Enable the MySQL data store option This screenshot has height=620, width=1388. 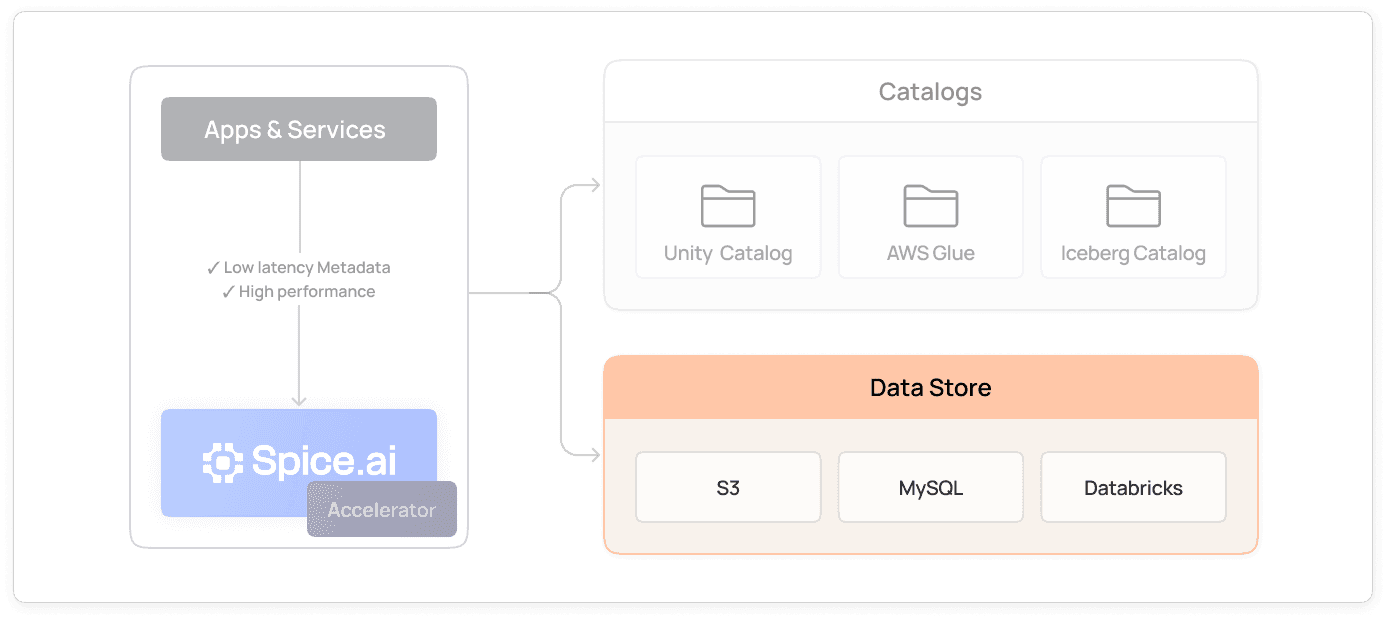tap(930, 487)
